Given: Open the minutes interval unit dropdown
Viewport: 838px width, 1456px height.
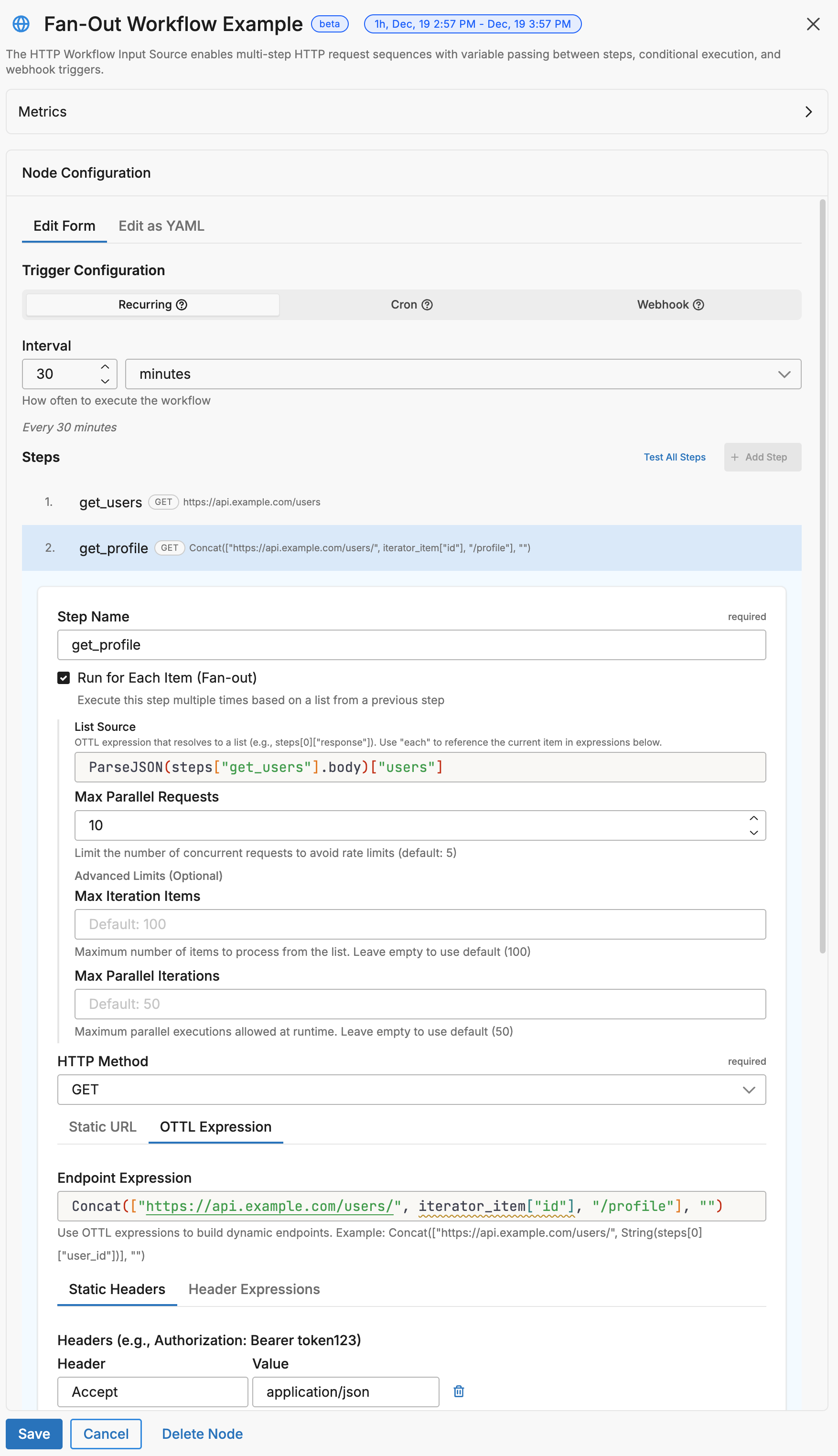Looking at the screenshot, I should pyautogui.click(x=462, y=374).
